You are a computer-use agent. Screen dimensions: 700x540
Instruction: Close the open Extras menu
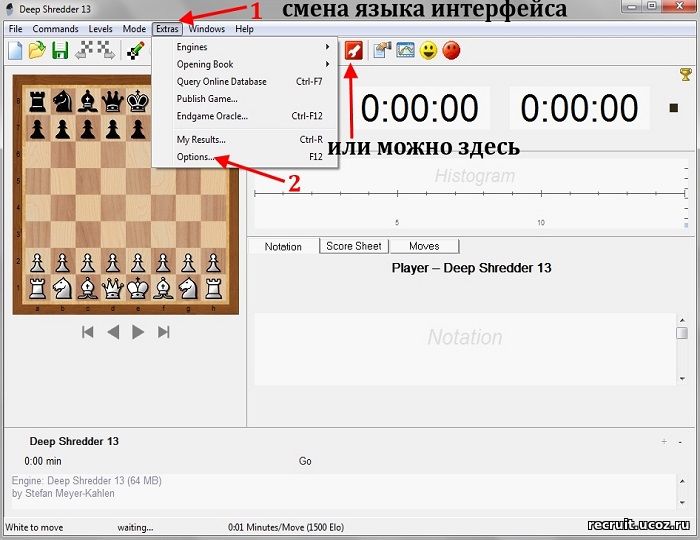167,29
